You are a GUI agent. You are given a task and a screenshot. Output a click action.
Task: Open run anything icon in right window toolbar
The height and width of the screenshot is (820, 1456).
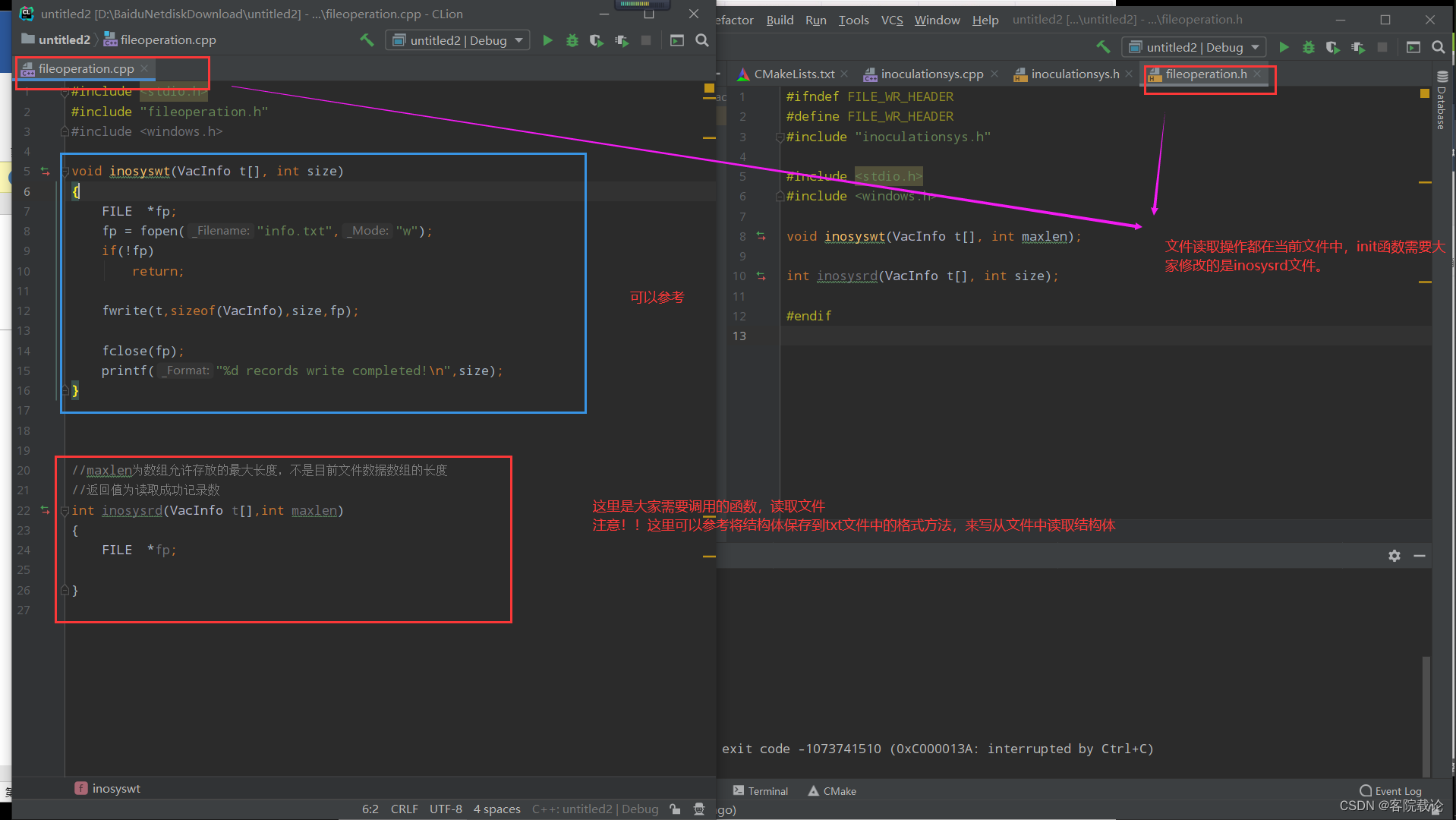coord(1413,47)
